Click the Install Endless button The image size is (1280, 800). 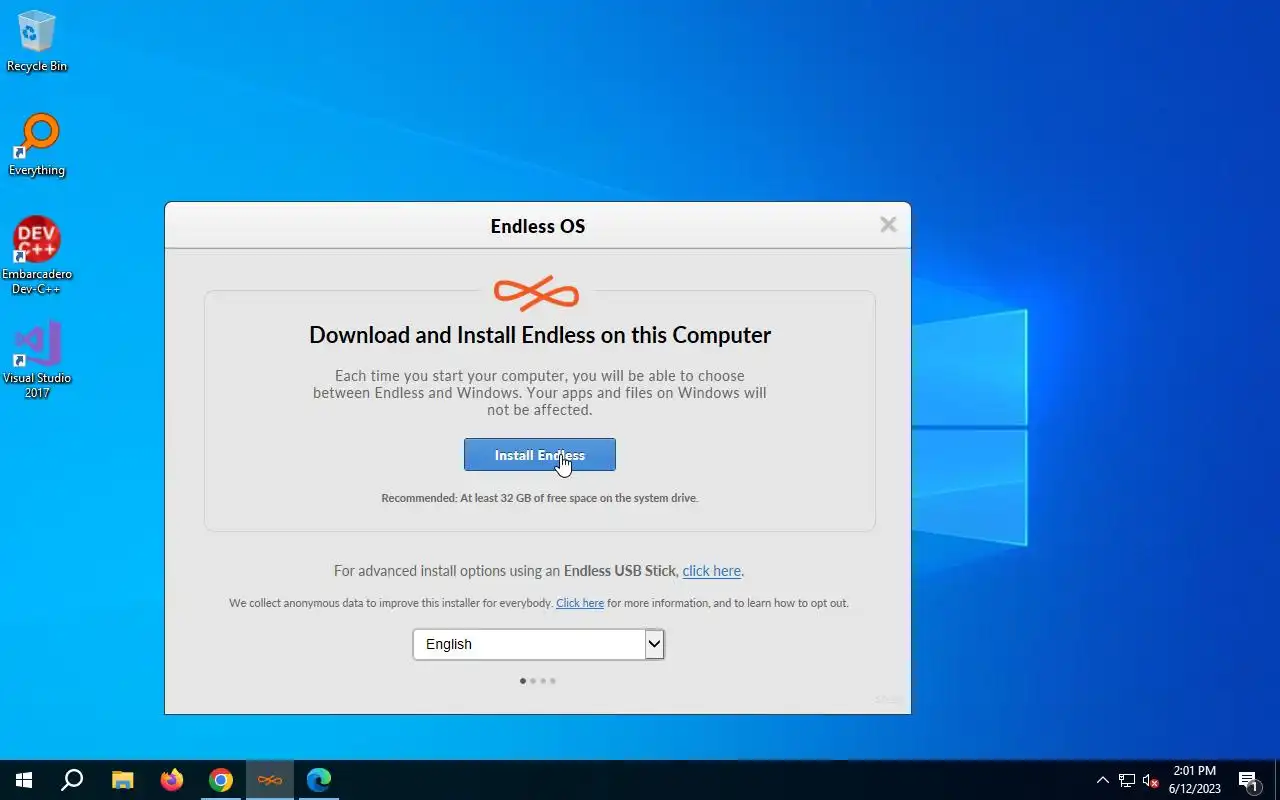coord(539,455)
